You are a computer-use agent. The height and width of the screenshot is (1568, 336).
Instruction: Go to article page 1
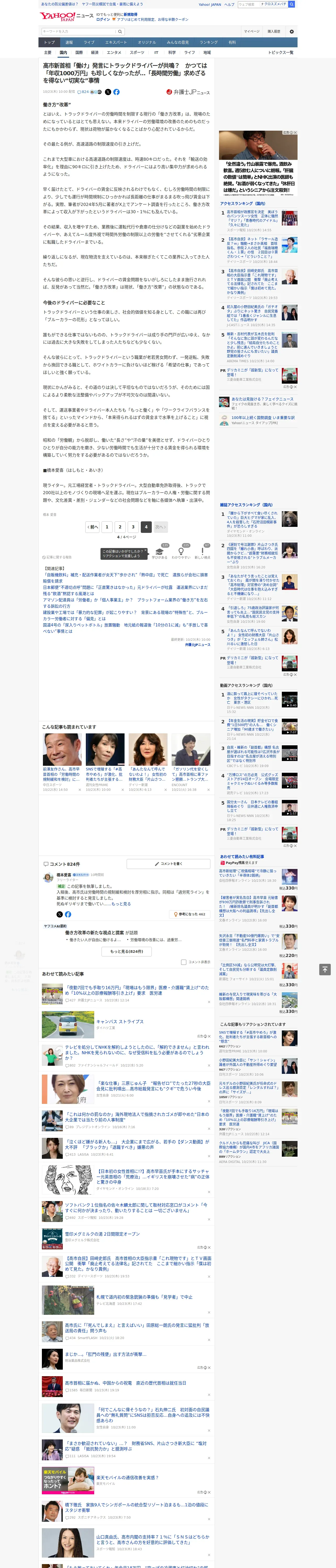click(x=107, y=527)
